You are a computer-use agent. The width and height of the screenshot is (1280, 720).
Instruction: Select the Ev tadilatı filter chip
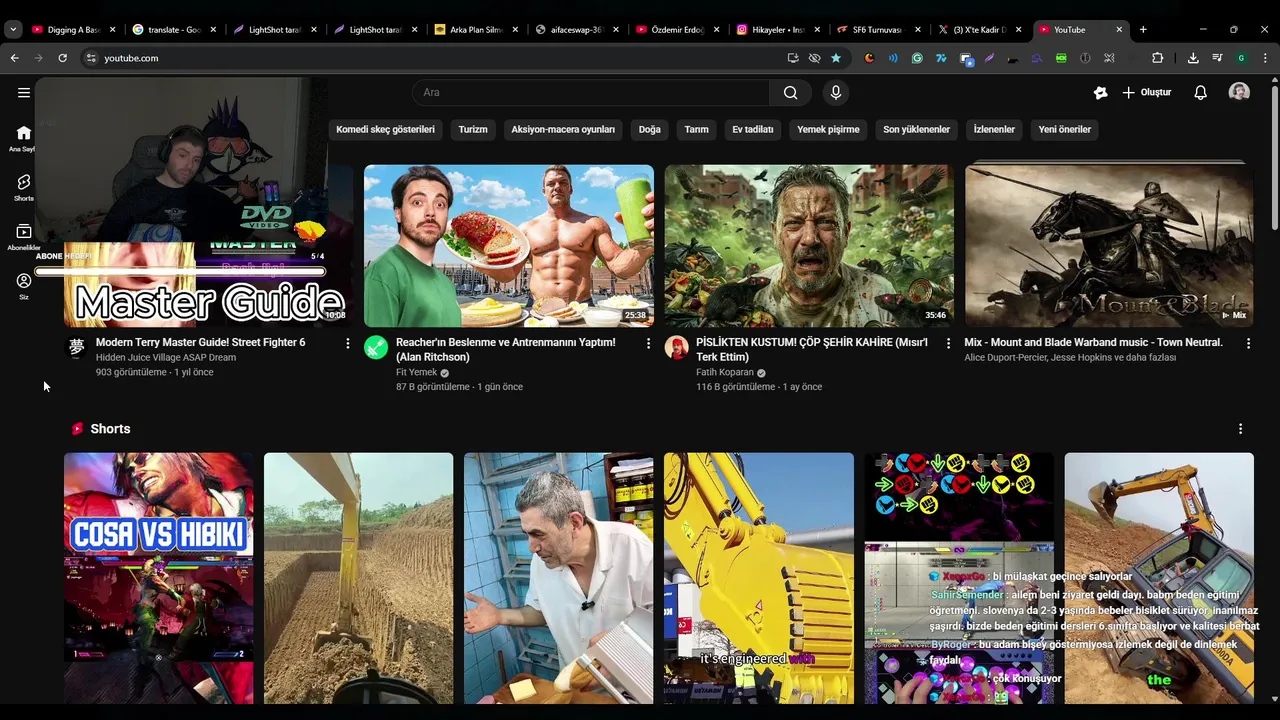pyautogui.click(x=753, y=130)
